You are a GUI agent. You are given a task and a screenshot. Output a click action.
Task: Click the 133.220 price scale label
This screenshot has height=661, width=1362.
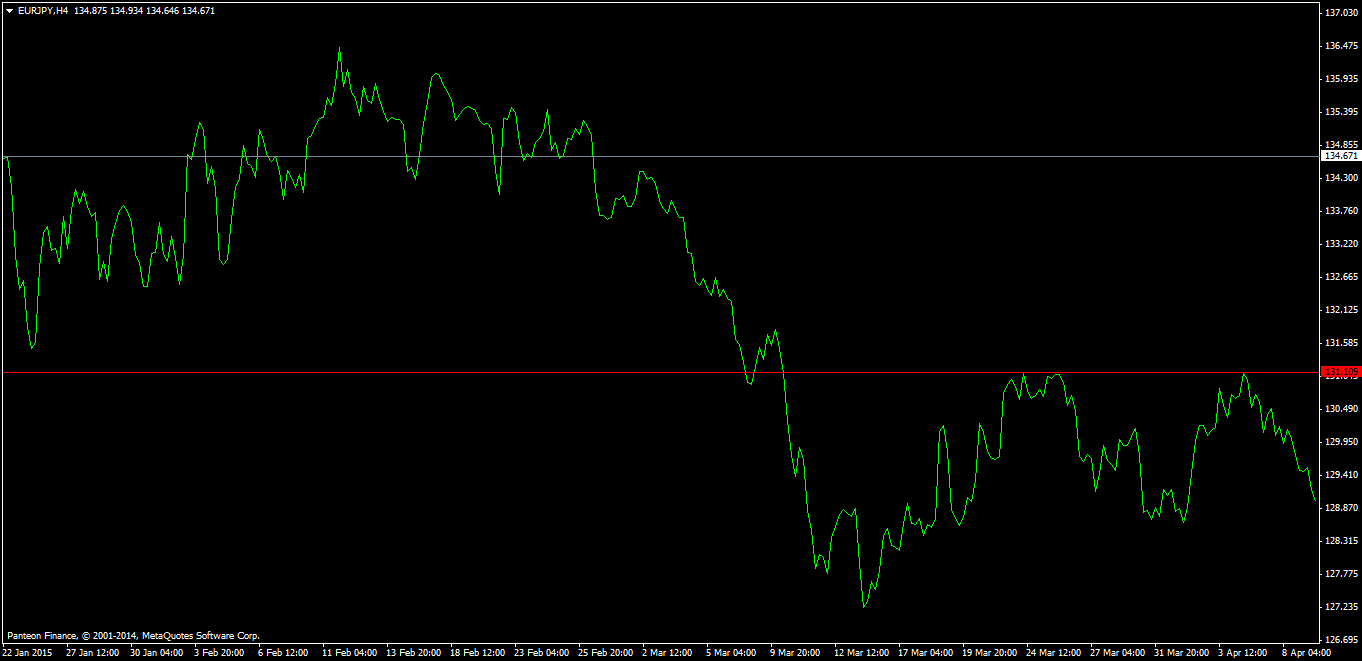(x=1340, y=244)
